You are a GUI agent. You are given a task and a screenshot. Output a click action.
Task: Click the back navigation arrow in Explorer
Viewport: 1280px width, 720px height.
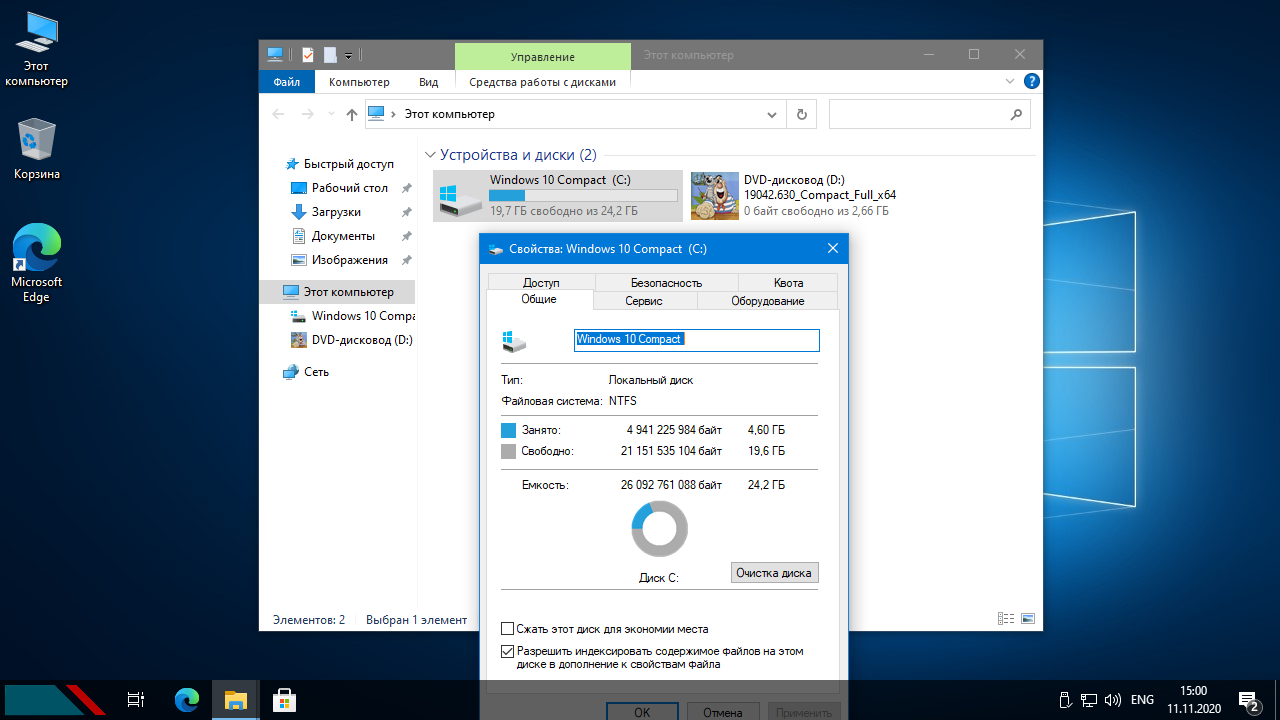coord(279,115)
